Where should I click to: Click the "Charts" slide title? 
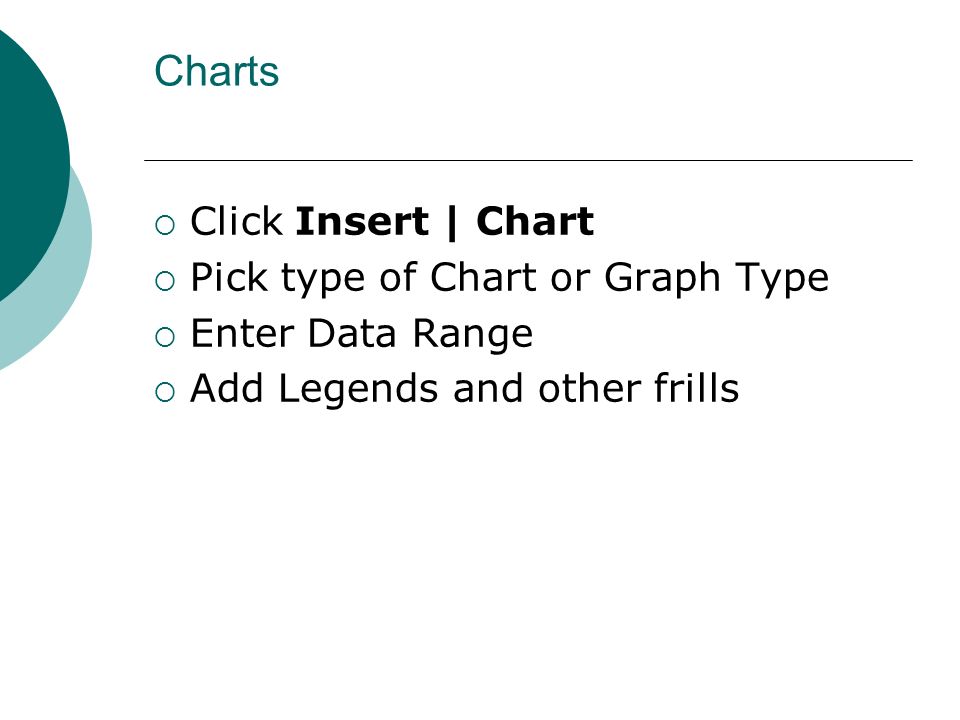[x=216, y=71]
